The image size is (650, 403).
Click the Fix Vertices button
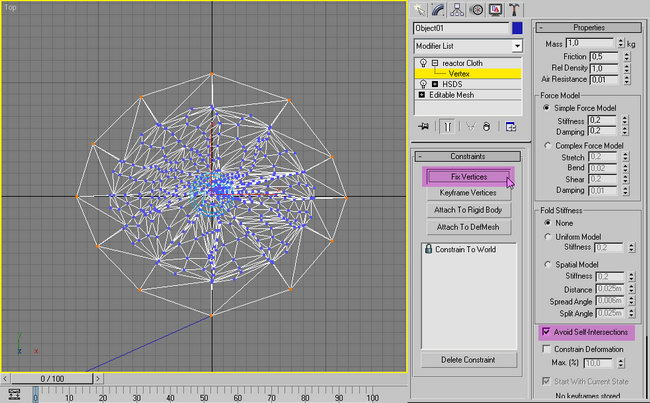pos(468,176)
